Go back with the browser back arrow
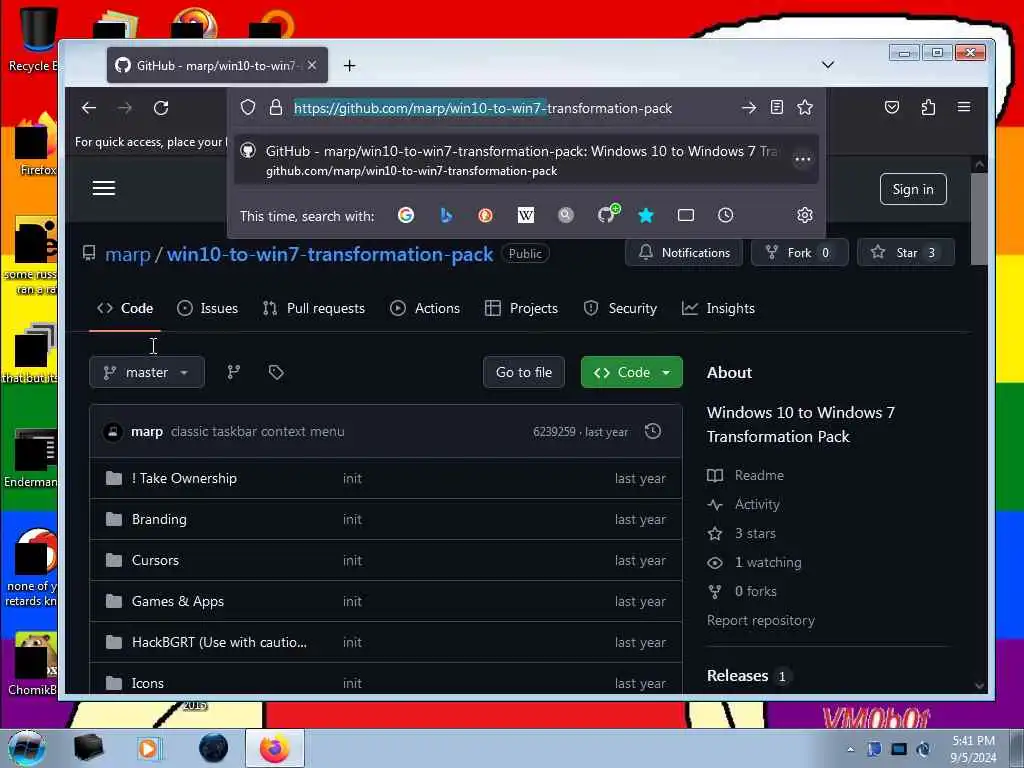 tap(89, 108)
